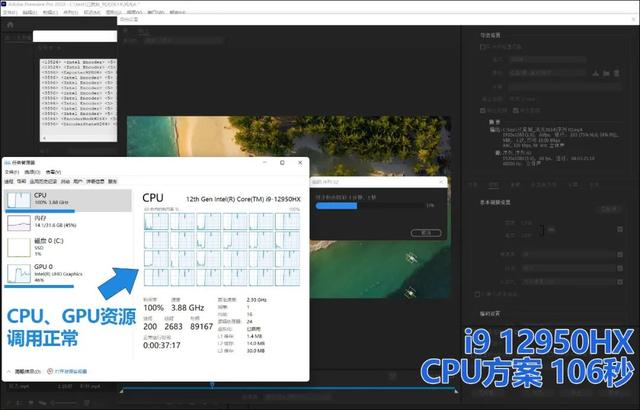Toggle the 导出视频 export video checkbox
Viewport: 640px width, 410px height.
[482, 110]
